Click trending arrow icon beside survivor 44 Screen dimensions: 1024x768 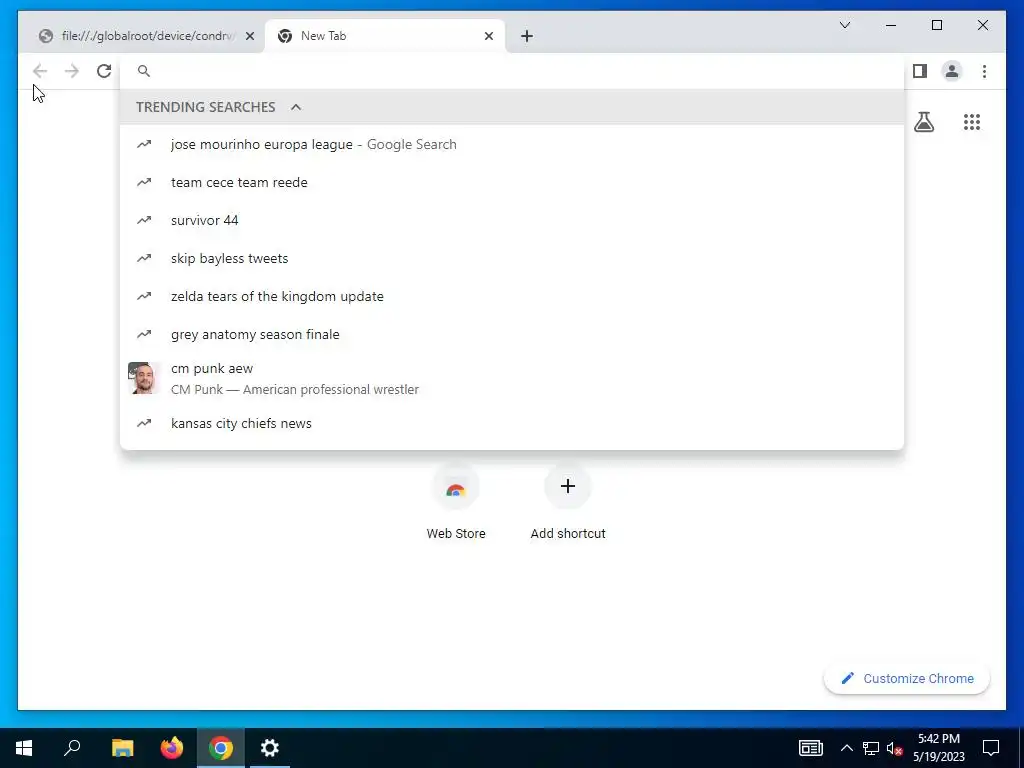point(144,220)
